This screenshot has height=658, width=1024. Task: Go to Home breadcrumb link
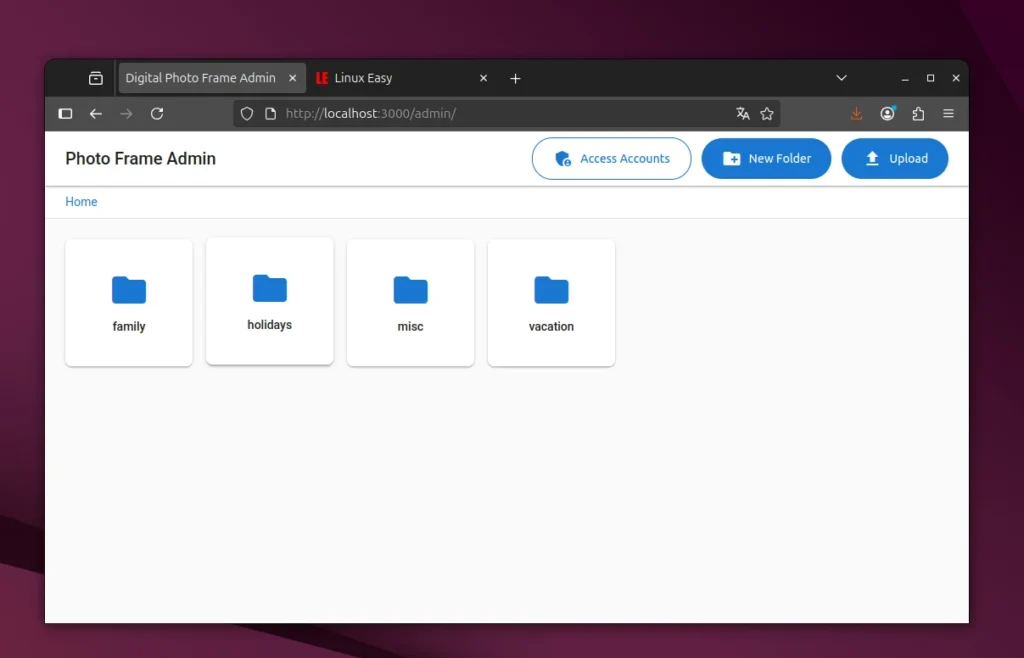coord(81,202)
